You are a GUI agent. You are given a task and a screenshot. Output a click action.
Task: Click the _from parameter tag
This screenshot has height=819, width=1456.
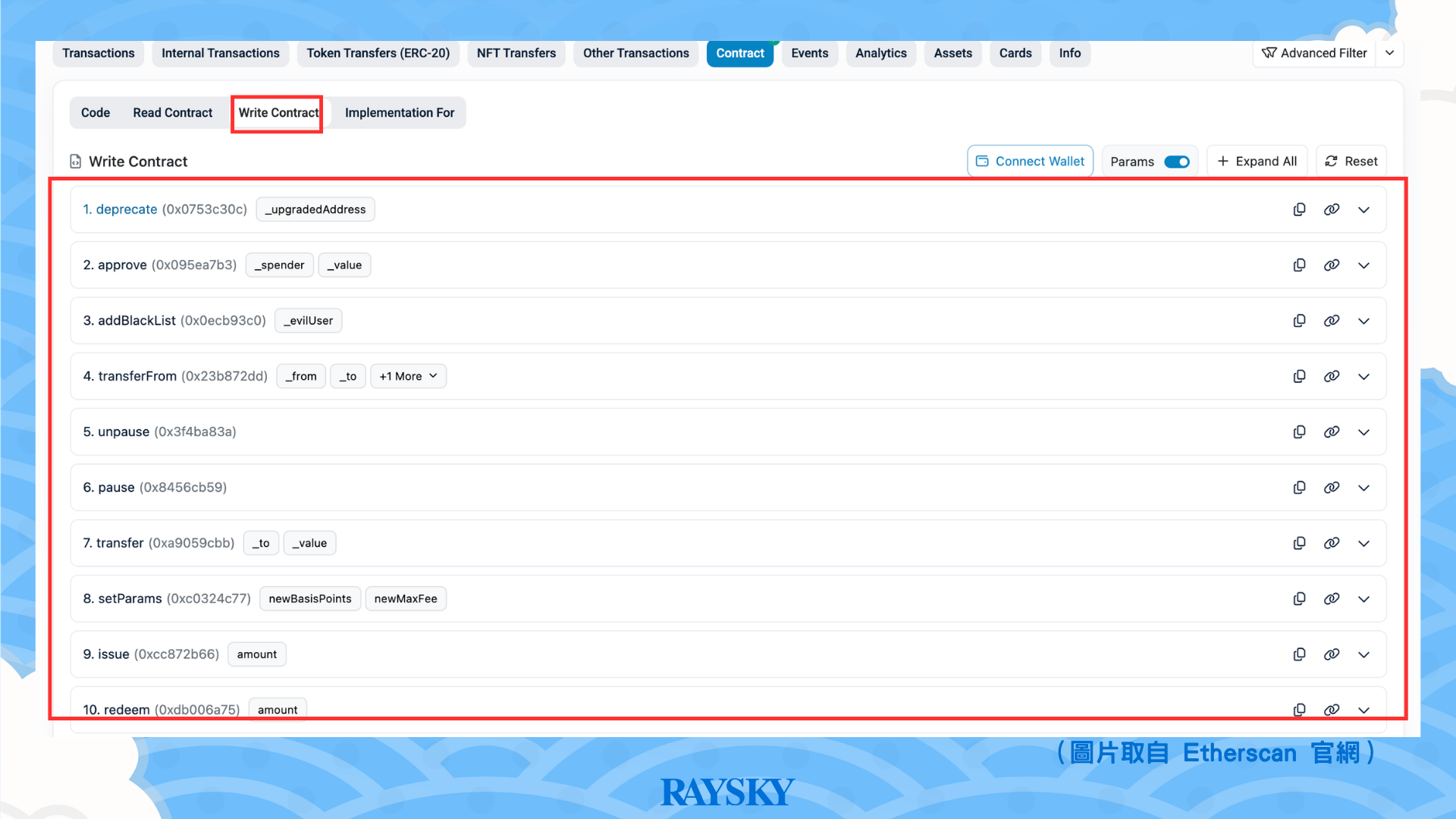pos(301,376)
